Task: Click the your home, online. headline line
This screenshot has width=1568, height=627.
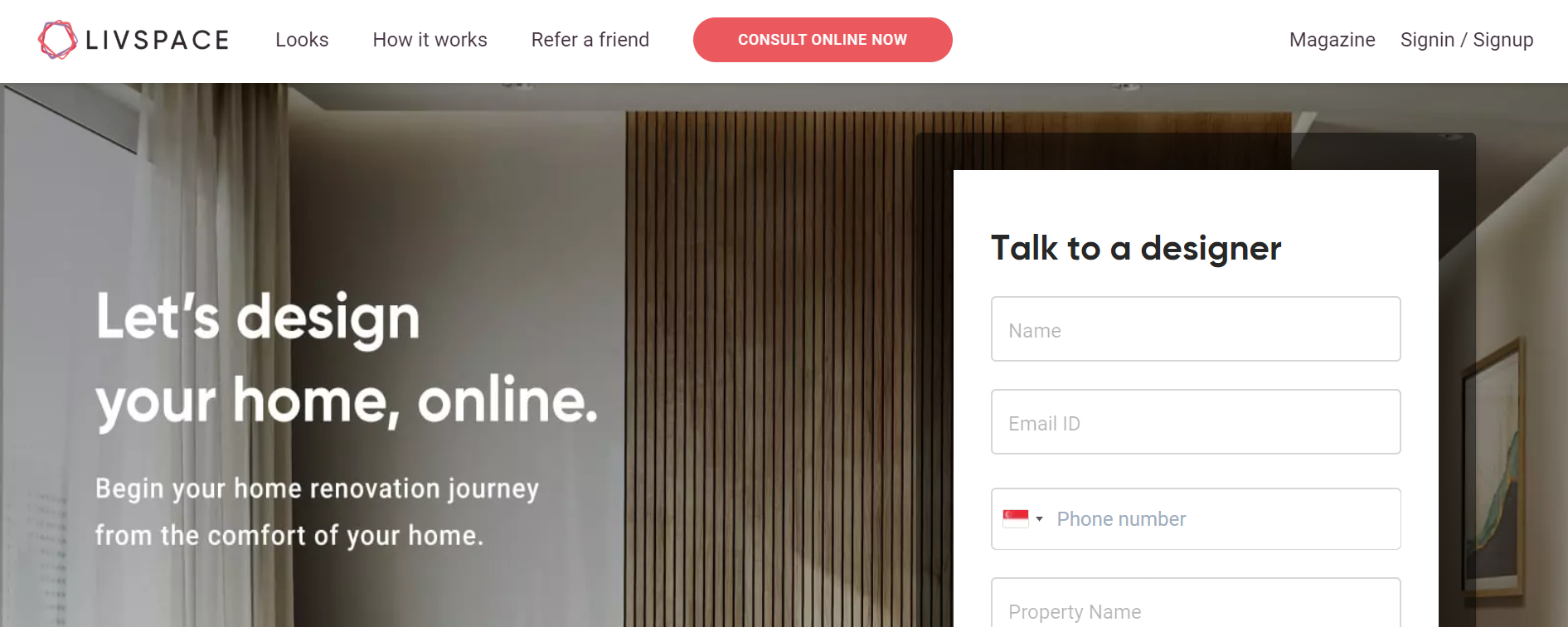Action: tap(347, 402)
